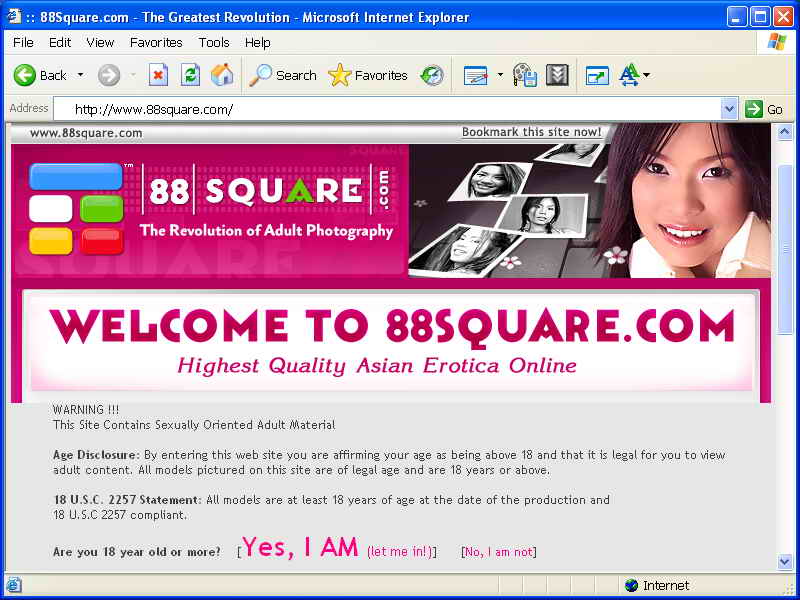This screenshot has height=600, width=800.
Task: Refresh the page using the green arrows icon
Action: [190, 76]
